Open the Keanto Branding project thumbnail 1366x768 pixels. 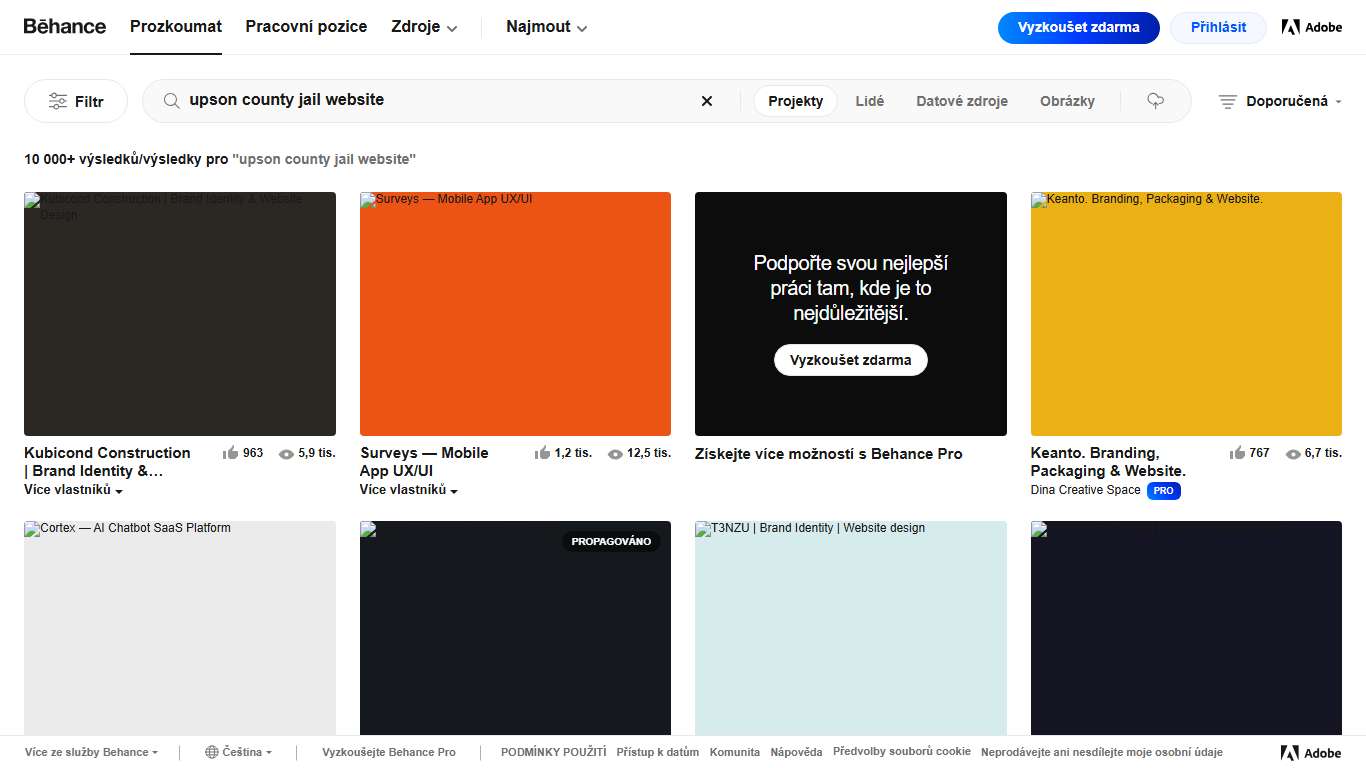coord(1186,313)
